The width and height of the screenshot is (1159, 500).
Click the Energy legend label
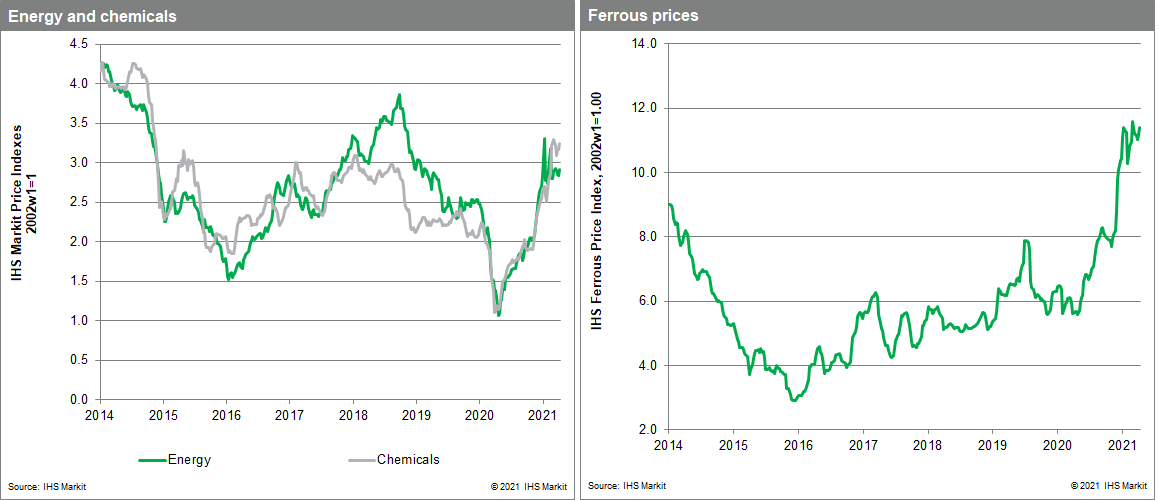[189, 460]
